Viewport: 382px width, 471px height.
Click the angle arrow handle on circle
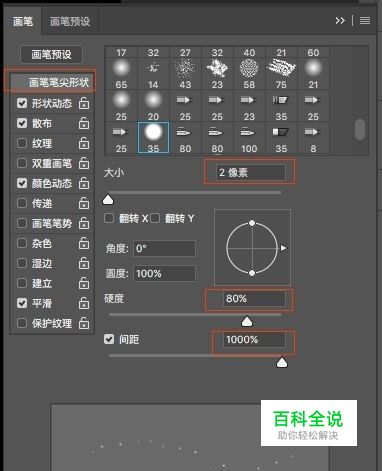click(283, 248)
